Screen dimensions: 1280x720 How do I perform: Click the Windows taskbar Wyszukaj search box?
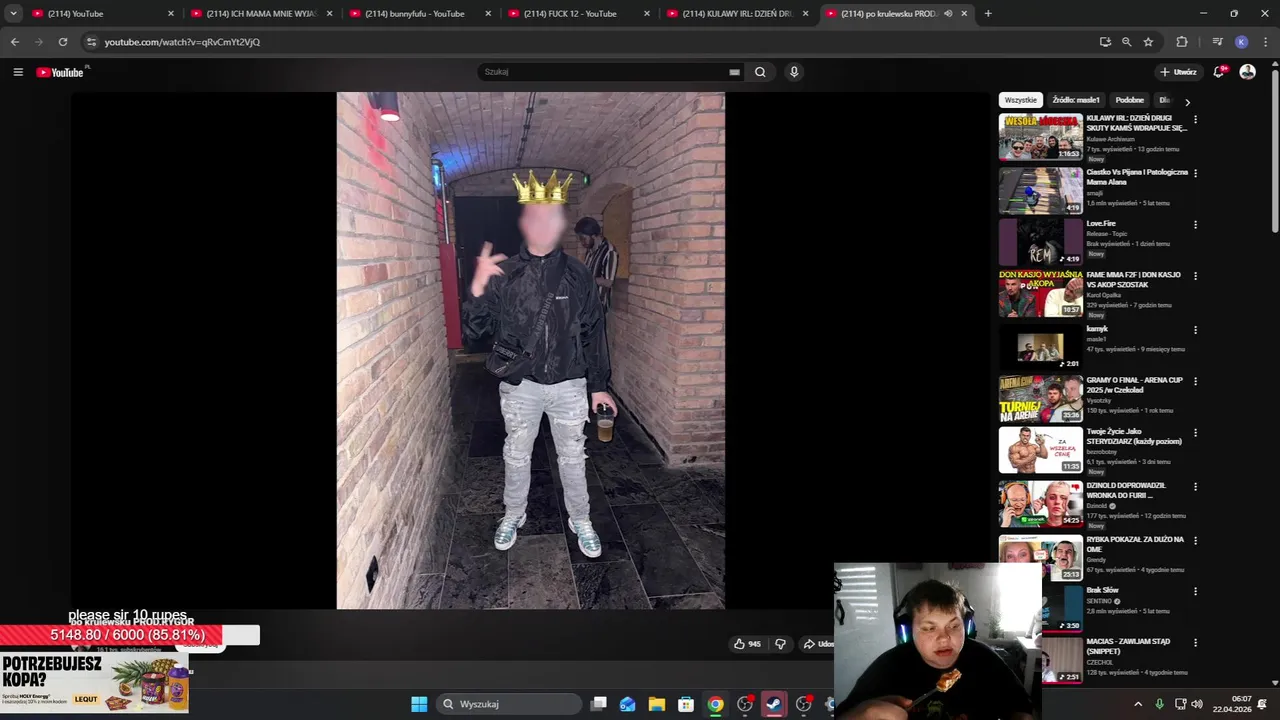pyautogui.click(x=508, y=704)
